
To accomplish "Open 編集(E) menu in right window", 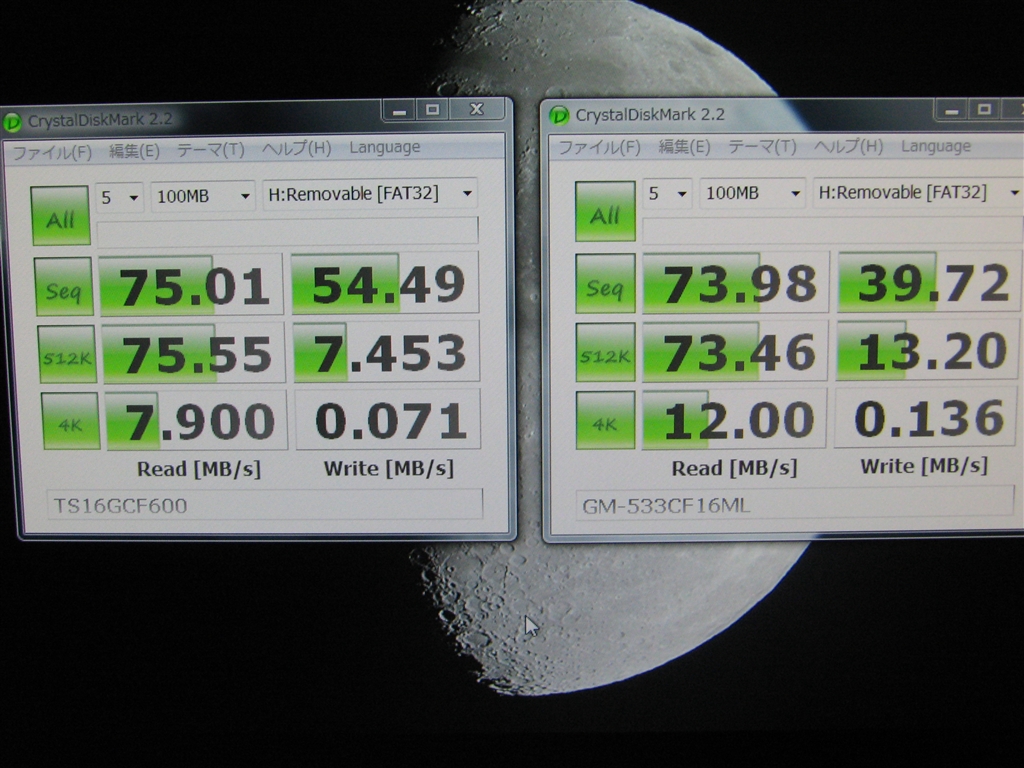I will point(684,146).
